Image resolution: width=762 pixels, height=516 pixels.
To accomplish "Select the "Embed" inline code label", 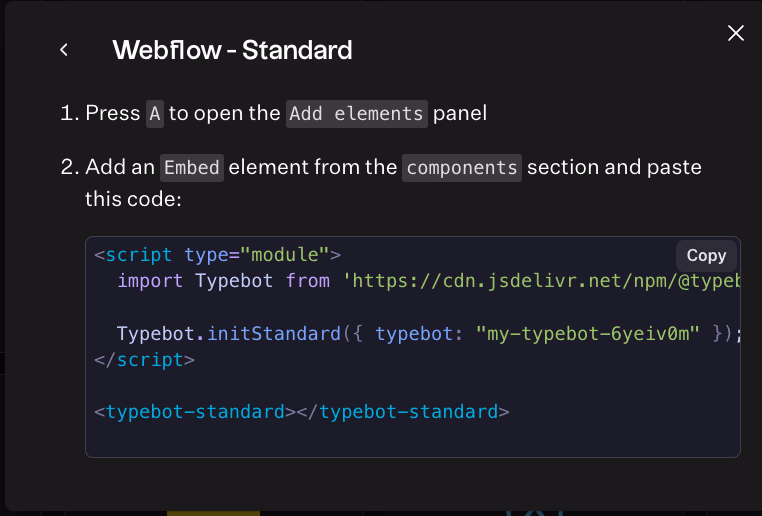I will pos(192,167).
